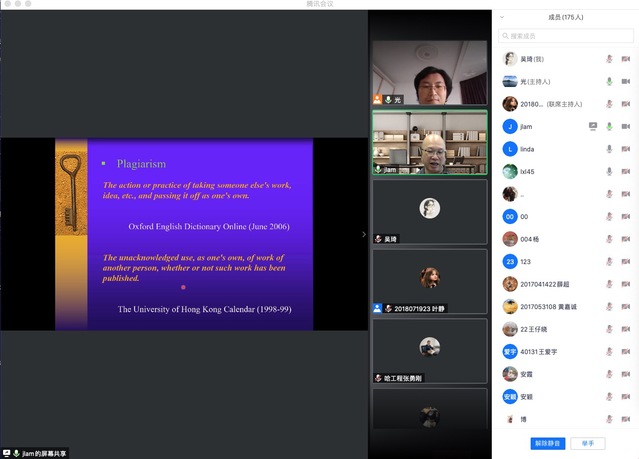Collapse the members panel header chevron
Viewport: 639px width, 459px height.
pyautogui.click(x=502, y=17)
